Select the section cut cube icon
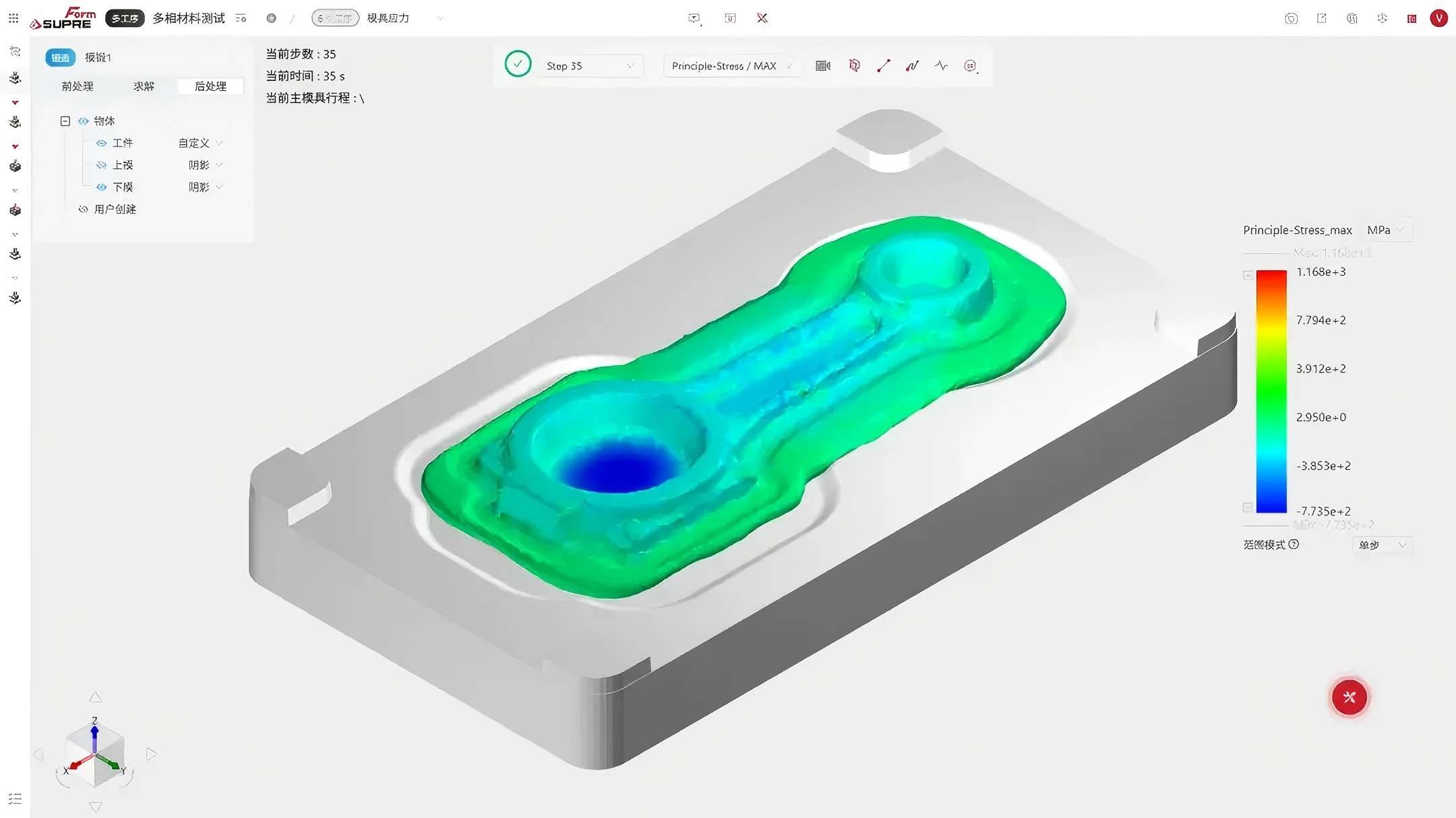Image resolution: width=1456 pixels, height=818 pixels. [854, 65]
